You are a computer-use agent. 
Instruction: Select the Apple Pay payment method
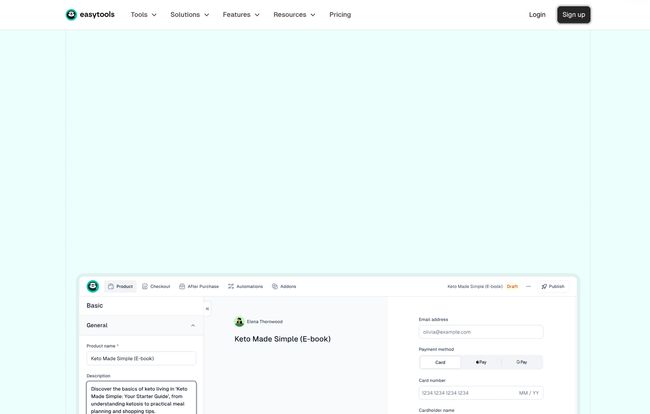tap(481, 362)
